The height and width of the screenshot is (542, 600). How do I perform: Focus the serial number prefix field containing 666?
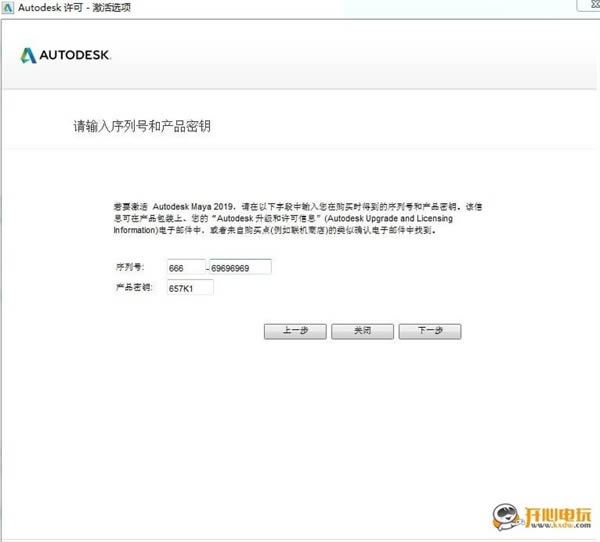[x=186, y=267]
